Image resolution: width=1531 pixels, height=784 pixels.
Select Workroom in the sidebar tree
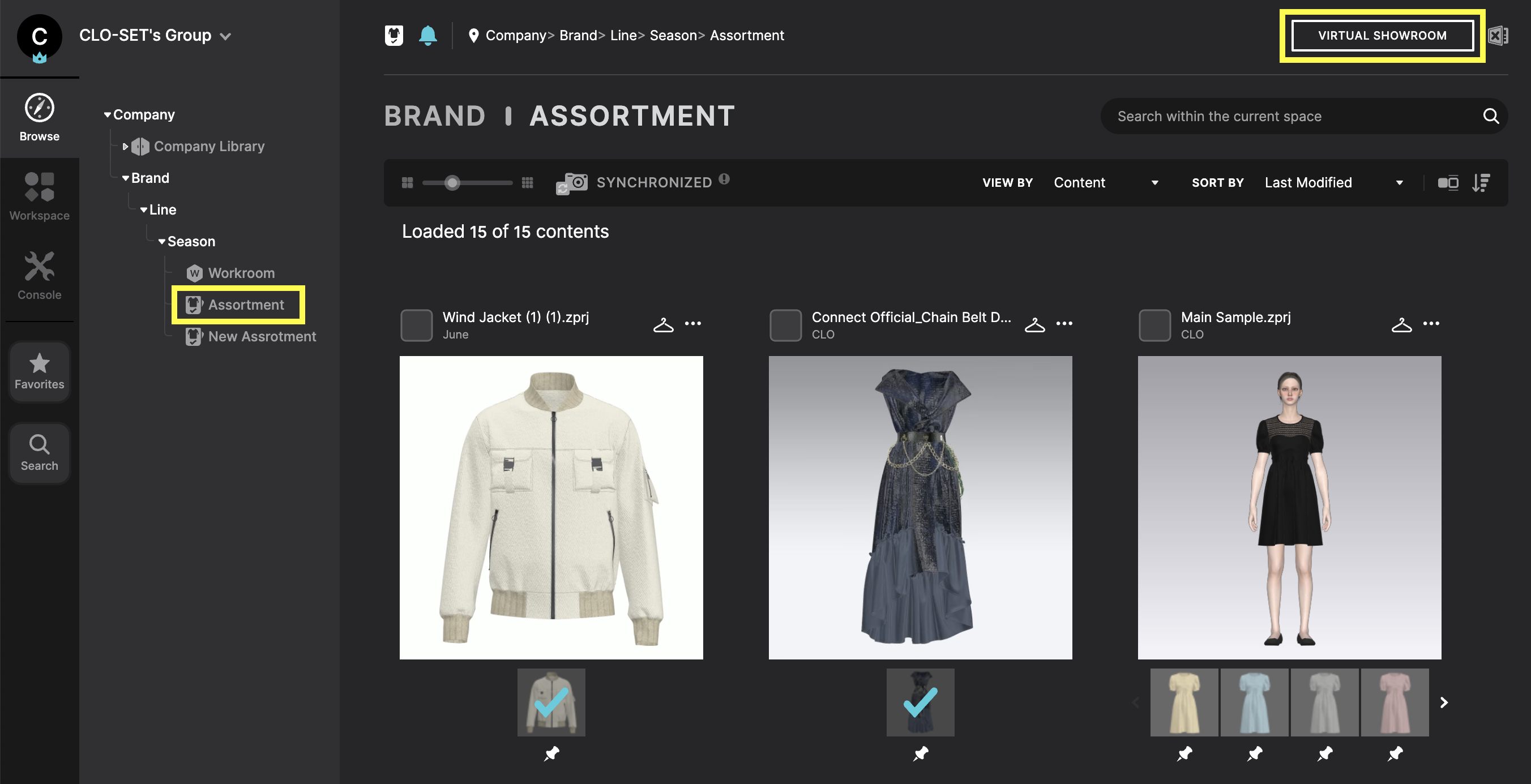pos(241,273)
